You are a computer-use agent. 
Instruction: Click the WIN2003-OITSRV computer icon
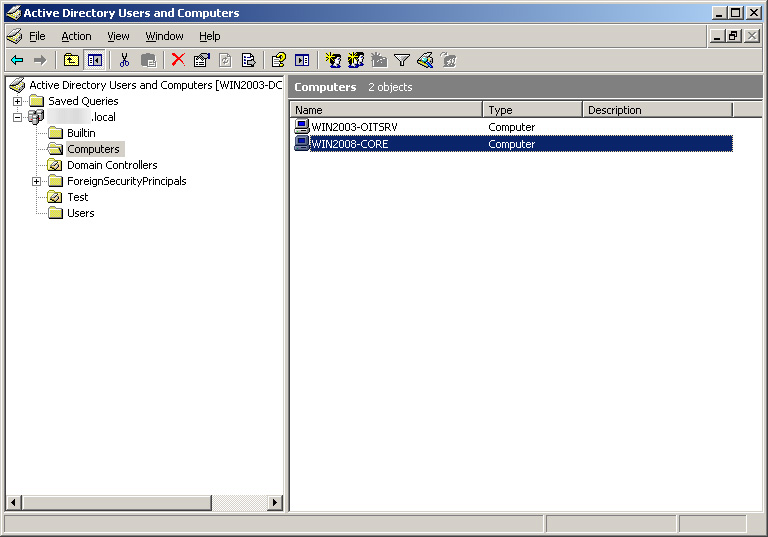(x=302, y=126)
